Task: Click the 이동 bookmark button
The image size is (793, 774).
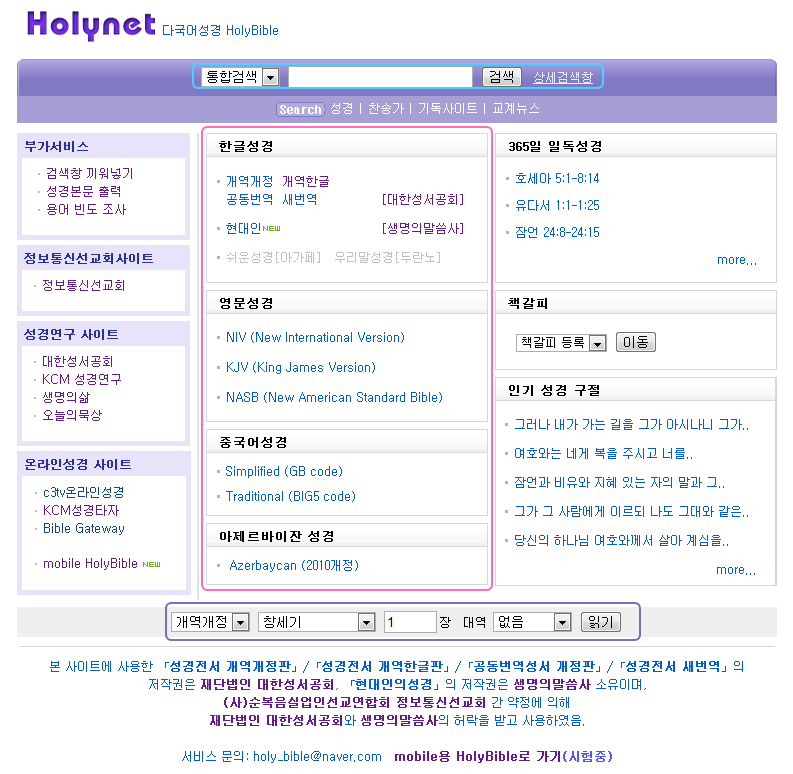Action: tap(636, 342)
